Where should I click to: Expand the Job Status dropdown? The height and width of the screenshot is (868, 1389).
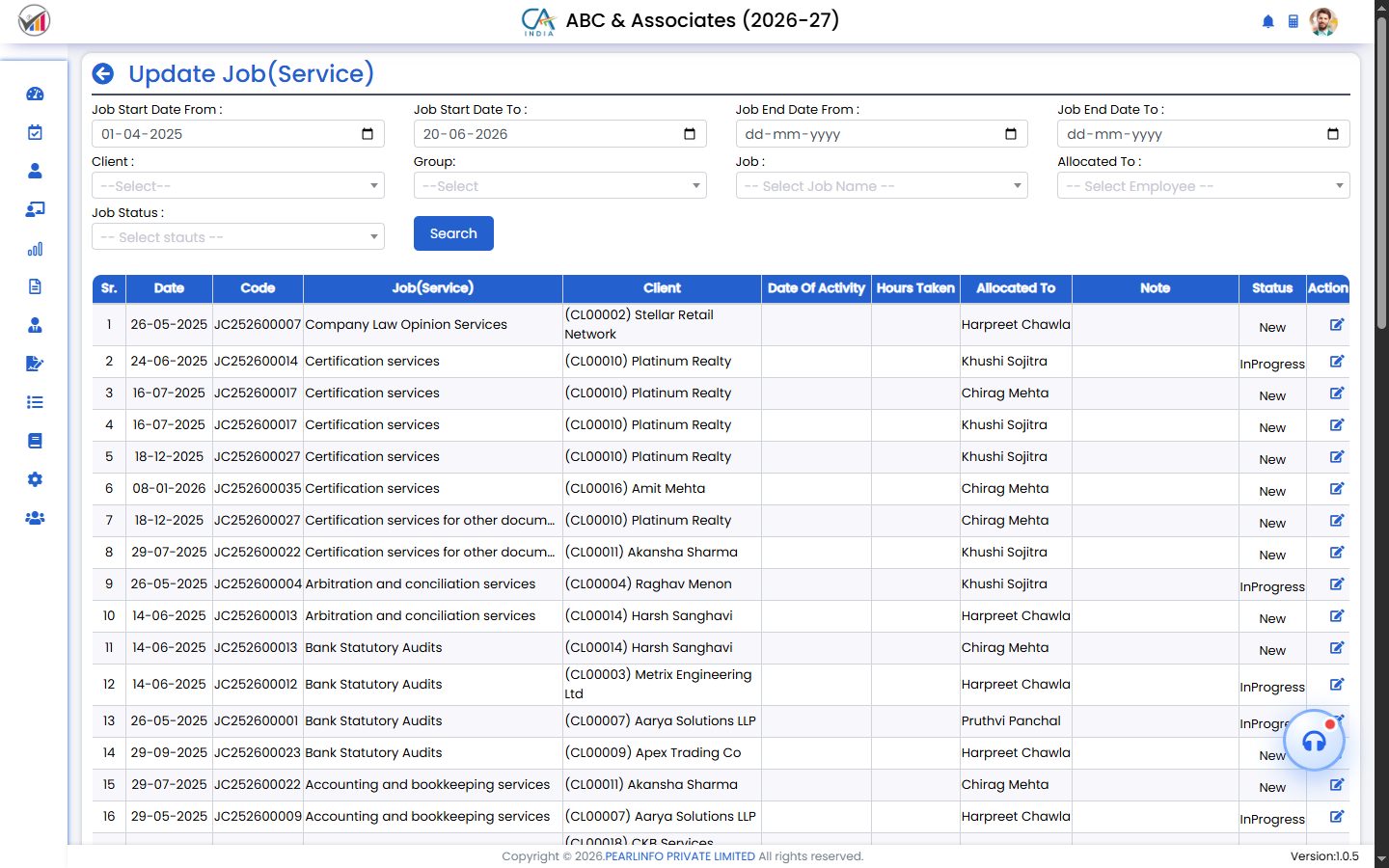click(238, 236)
